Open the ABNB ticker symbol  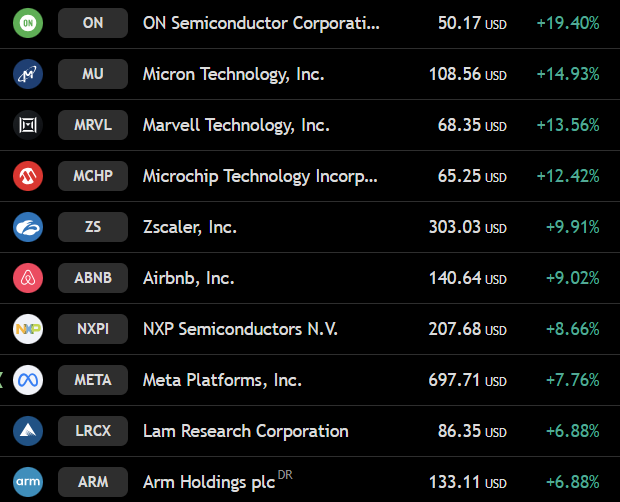click(93, 278)
